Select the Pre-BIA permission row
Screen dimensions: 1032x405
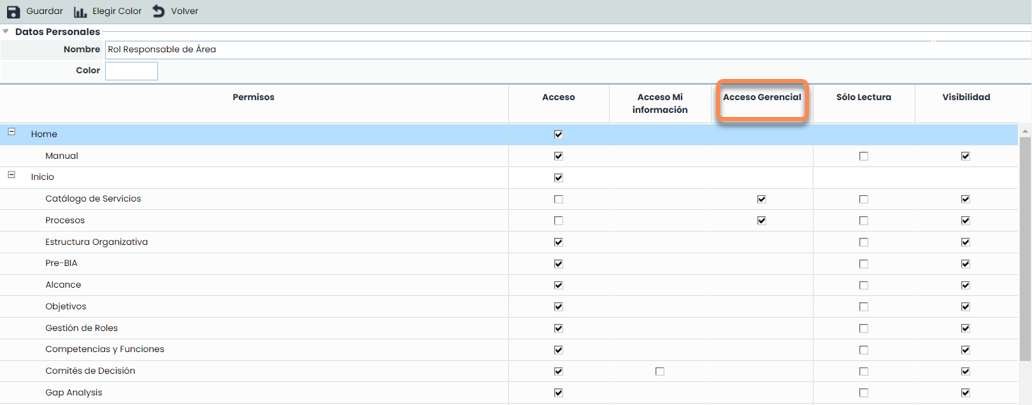tap(61, 263)
